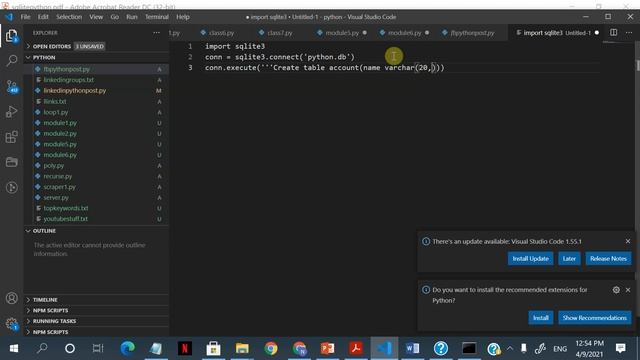
Task: Open the Explorer view in activity bar
Action: tap(11, 36)
